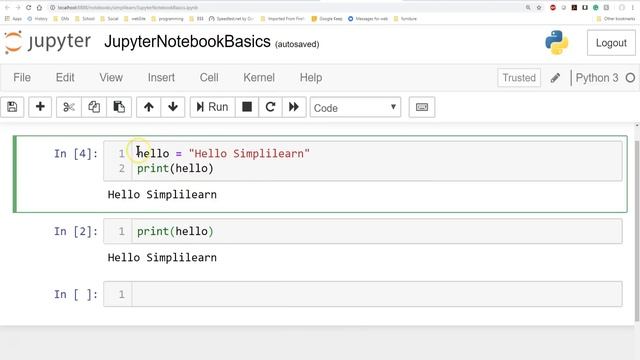Screen dimensions: 640x360
Task: Open the View menu
Action: tap(111, 78)
